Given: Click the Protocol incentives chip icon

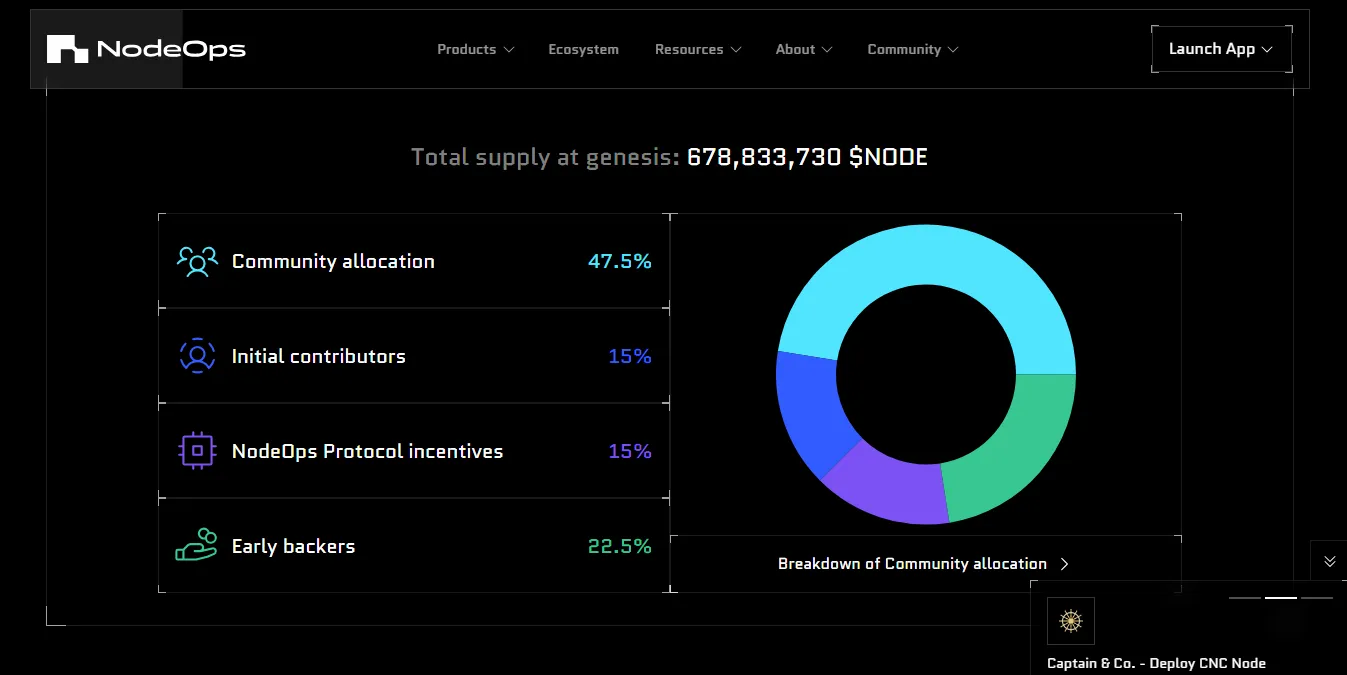Looking at the screenshot, I should (x=197, y=451).
